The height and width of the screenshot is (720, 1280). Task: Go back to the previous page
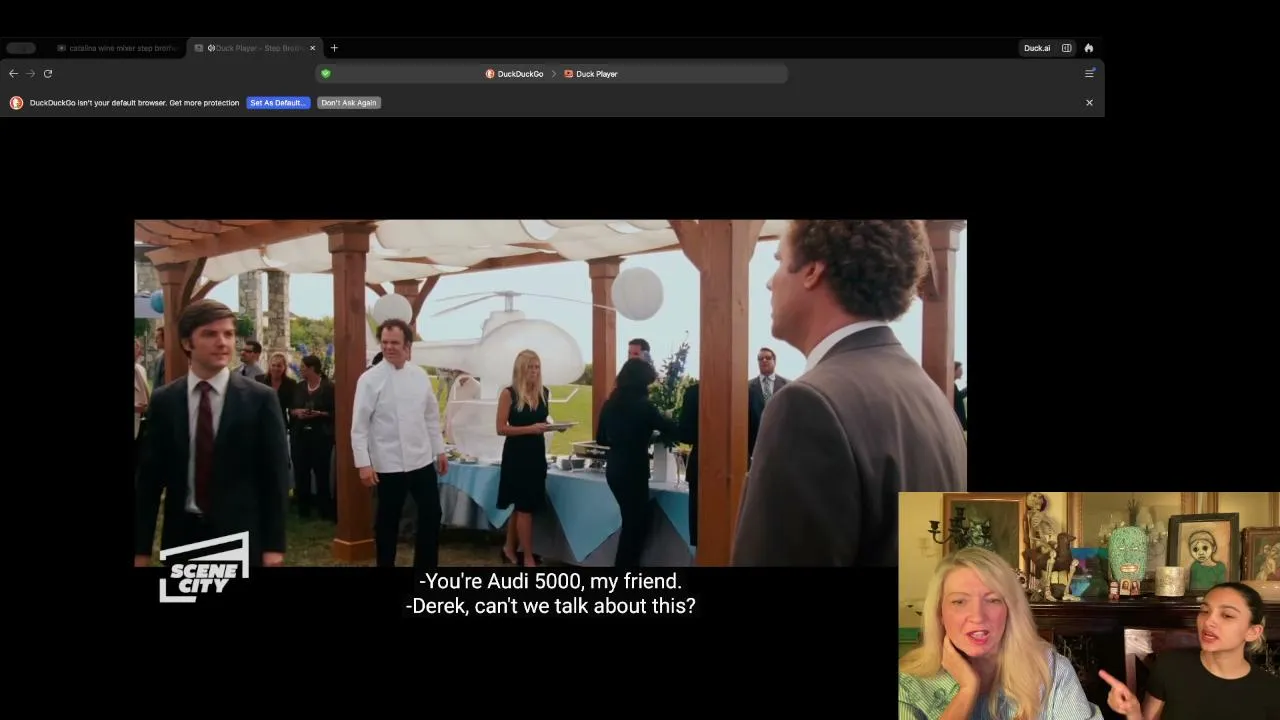click(x=13, y=73)
